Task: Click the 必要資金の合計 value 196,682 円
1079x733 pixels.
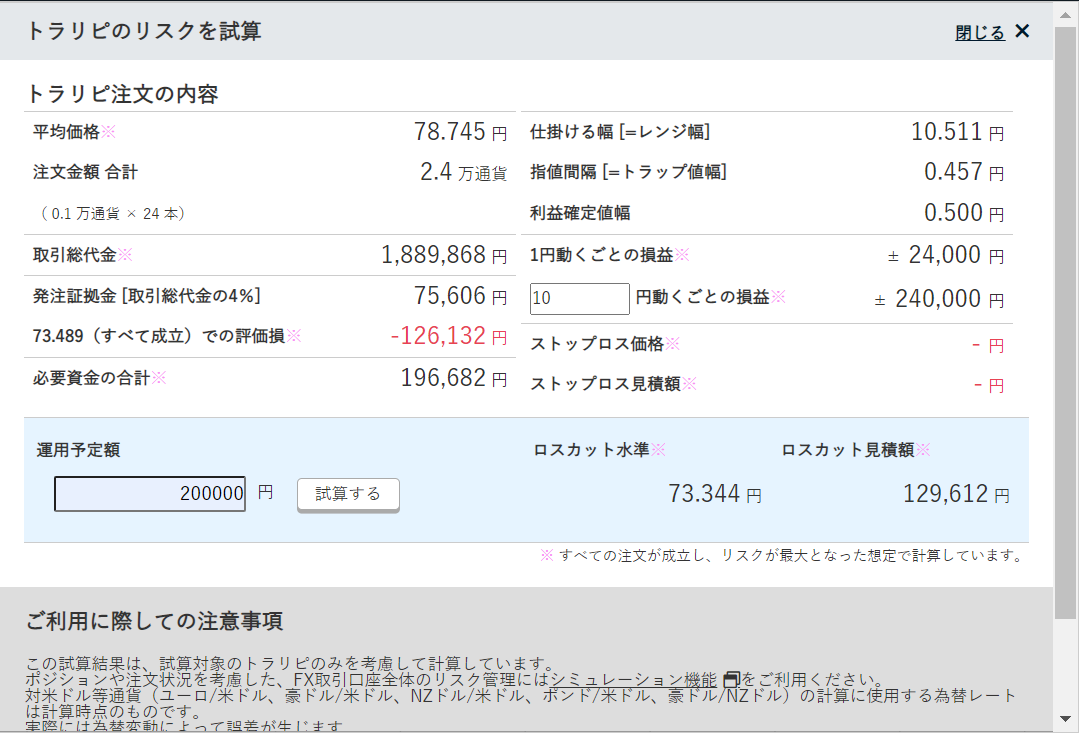Action: pyautogui.click(x=454, y=378)
